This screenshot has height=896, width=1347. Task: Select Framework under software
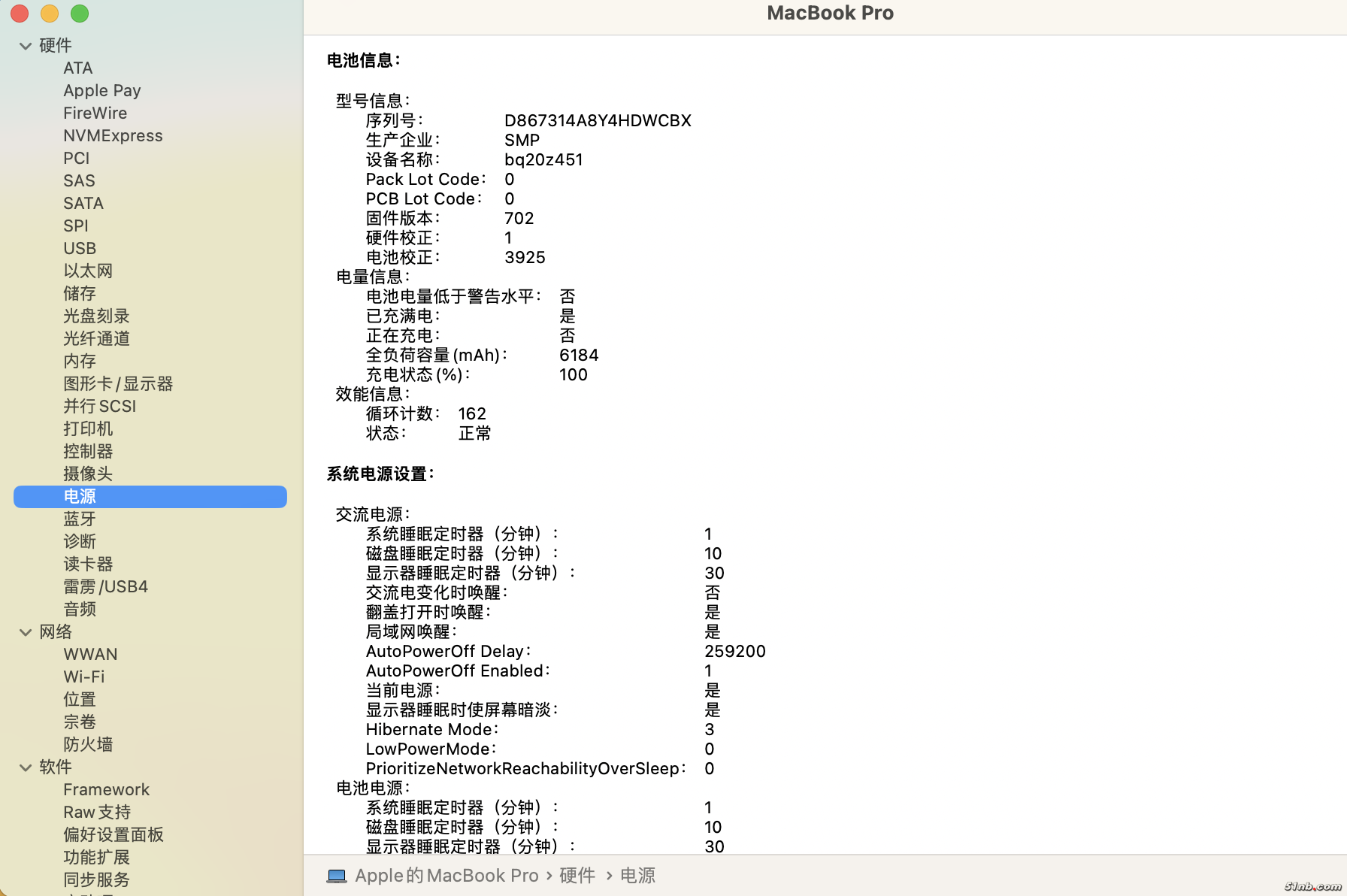[x=106, y=789]
